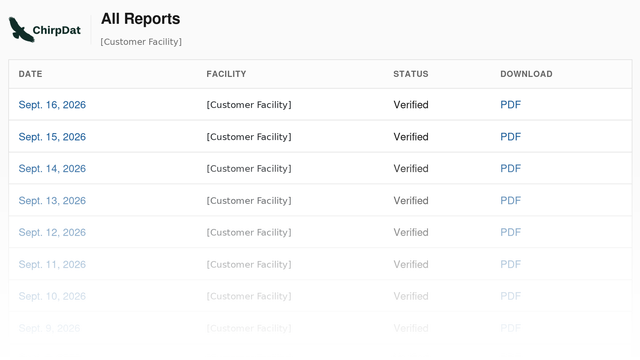Click Verified status in Sept. 16 row
This screenshot has width=640, height=360.
[411, 105]
